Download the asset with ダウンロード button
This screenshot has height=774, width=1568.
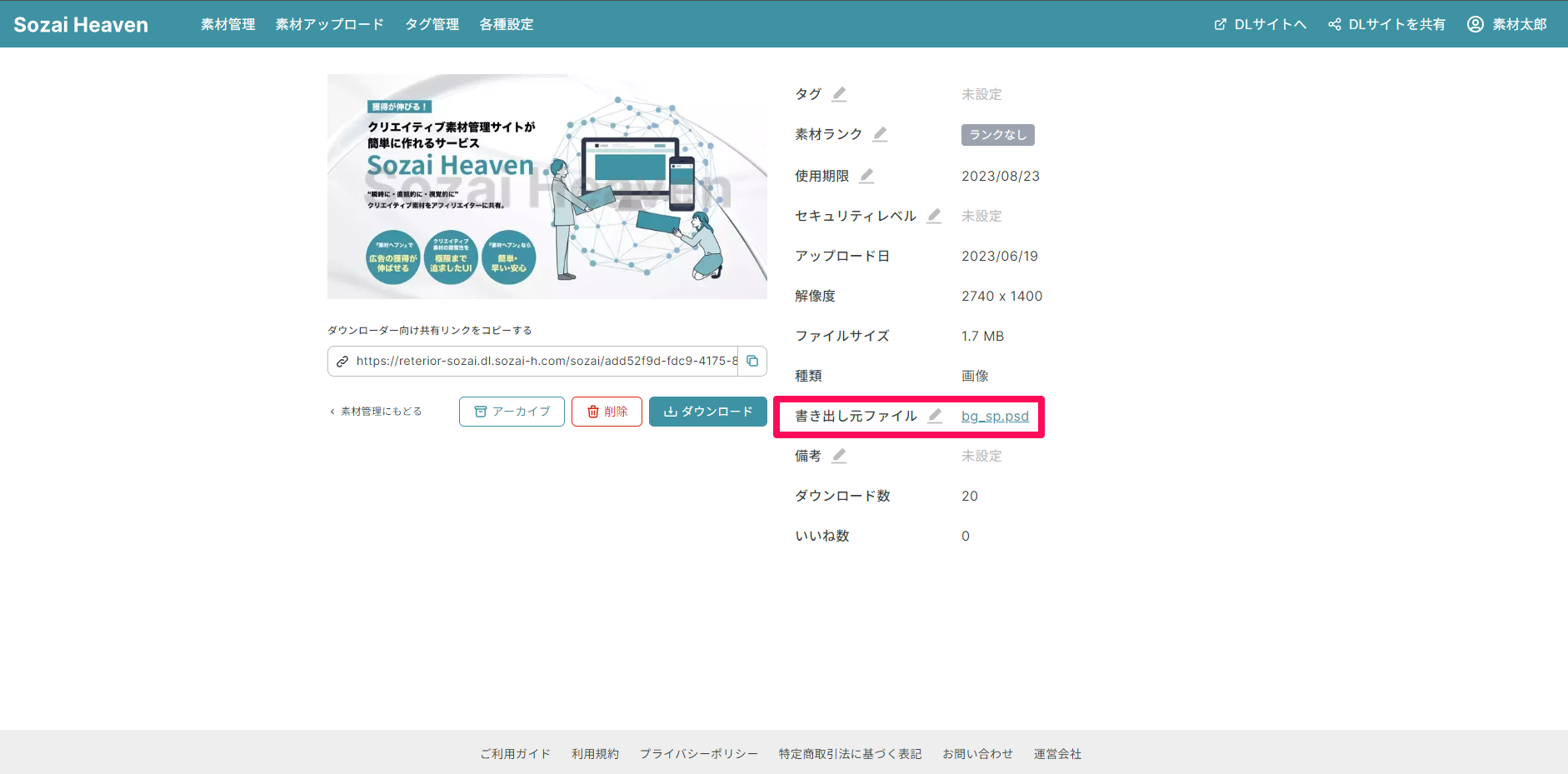click(x=708, y=412)
